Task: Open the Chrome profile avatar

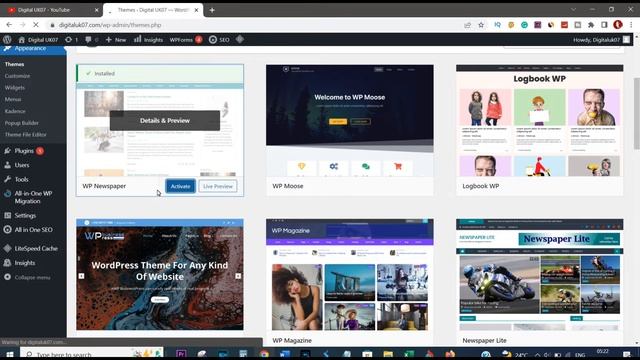Action: 618,25
